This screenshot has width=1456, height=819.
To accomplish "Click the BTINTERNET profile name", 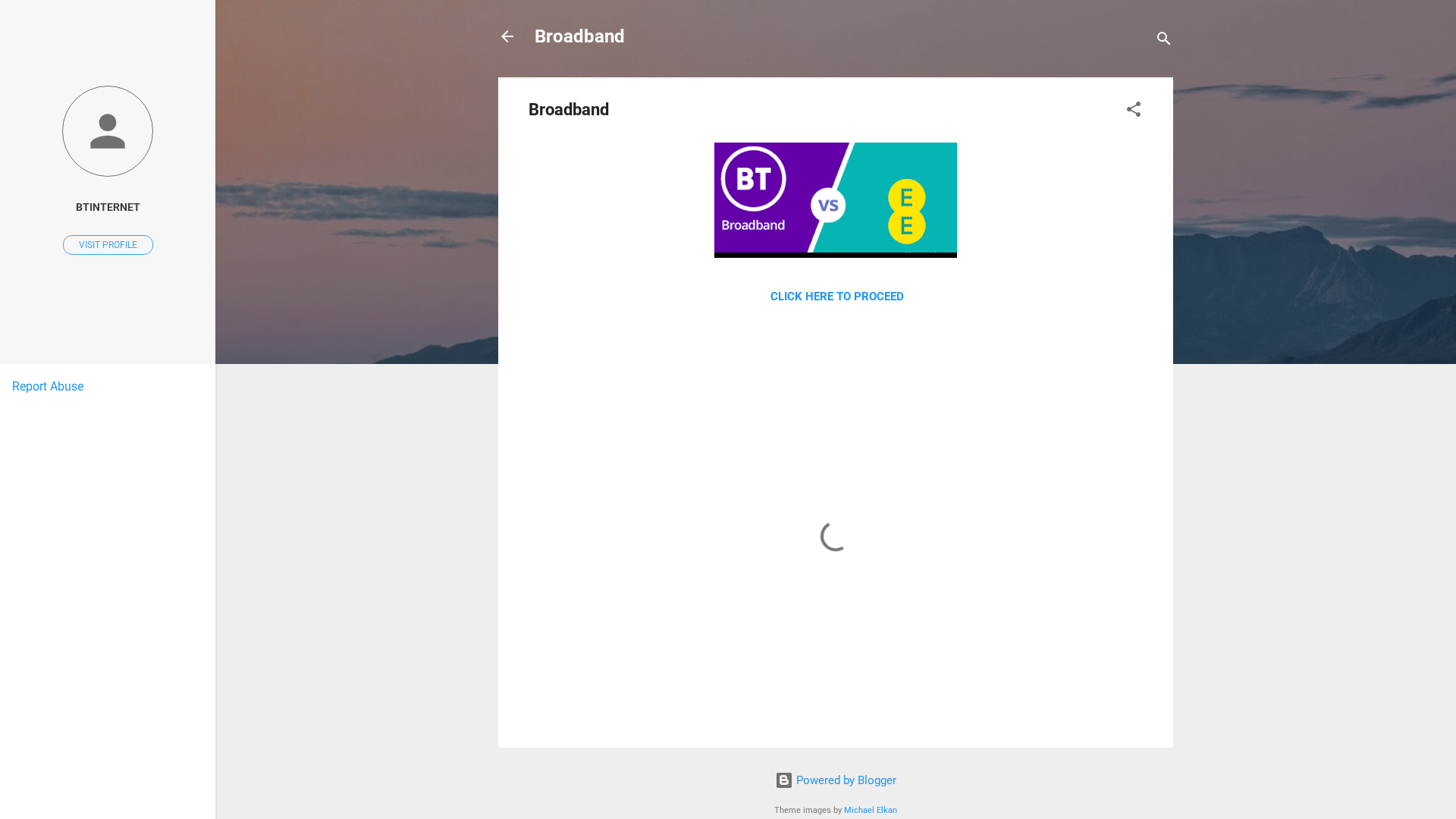I will [107, 206].
